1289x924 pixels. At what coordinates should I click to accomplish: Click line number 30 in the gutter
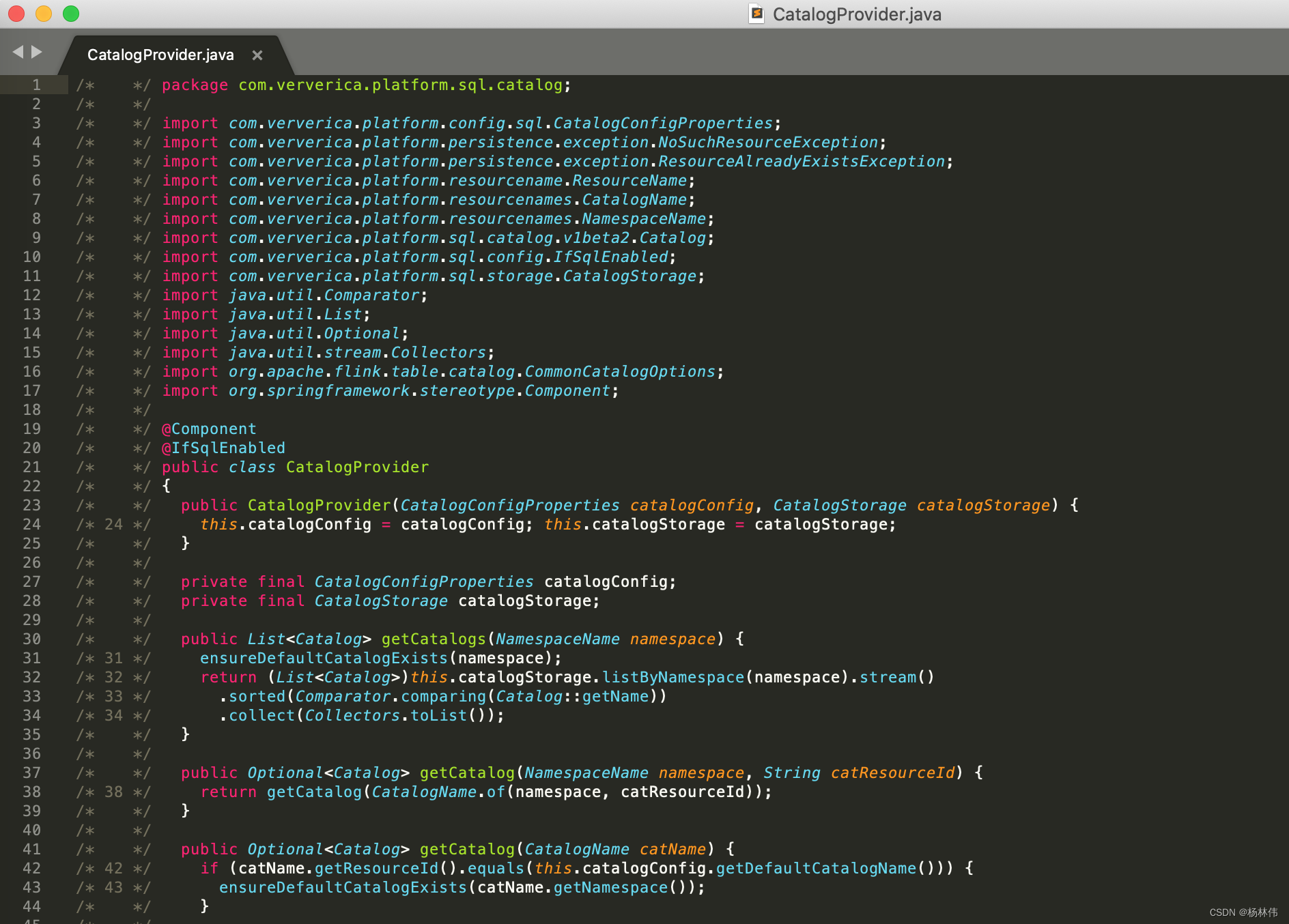point(32,639)
